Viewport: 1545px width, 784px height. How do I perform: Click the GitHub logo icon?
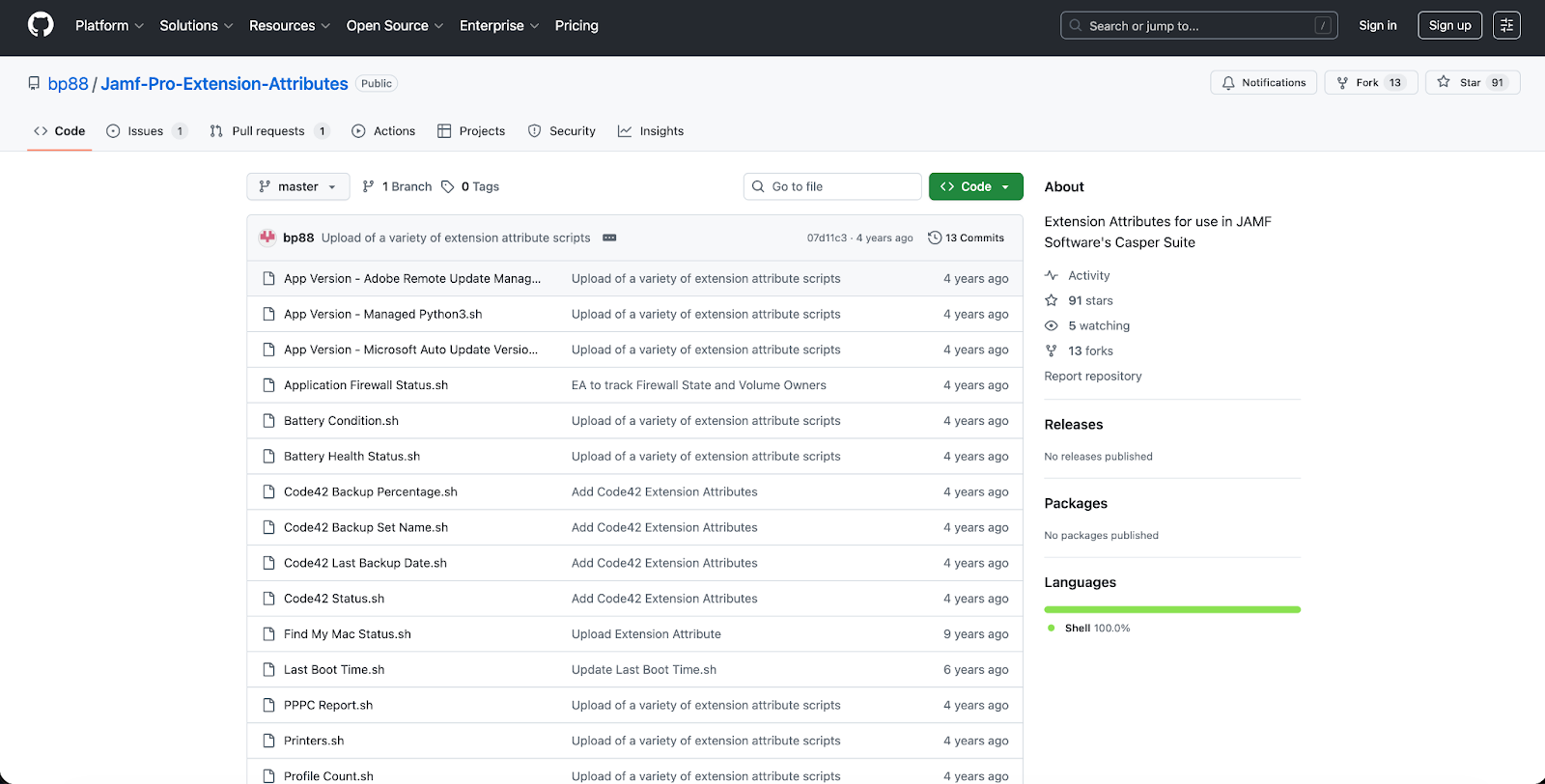click(x=41, y=25)
